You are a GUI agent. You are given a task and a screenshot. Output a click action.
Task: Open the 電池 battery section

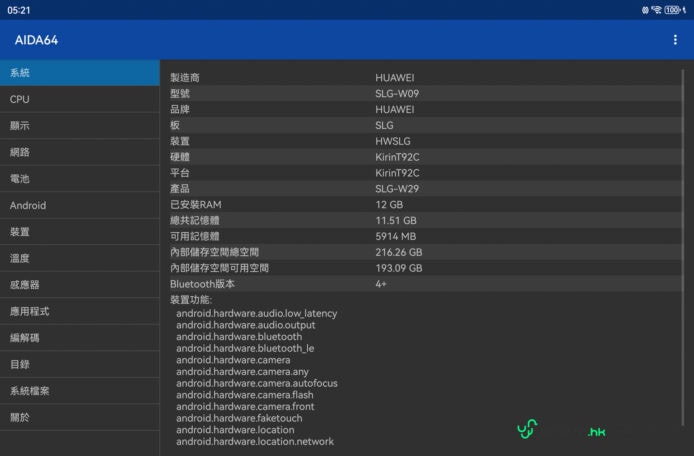(x=80, y=179)
